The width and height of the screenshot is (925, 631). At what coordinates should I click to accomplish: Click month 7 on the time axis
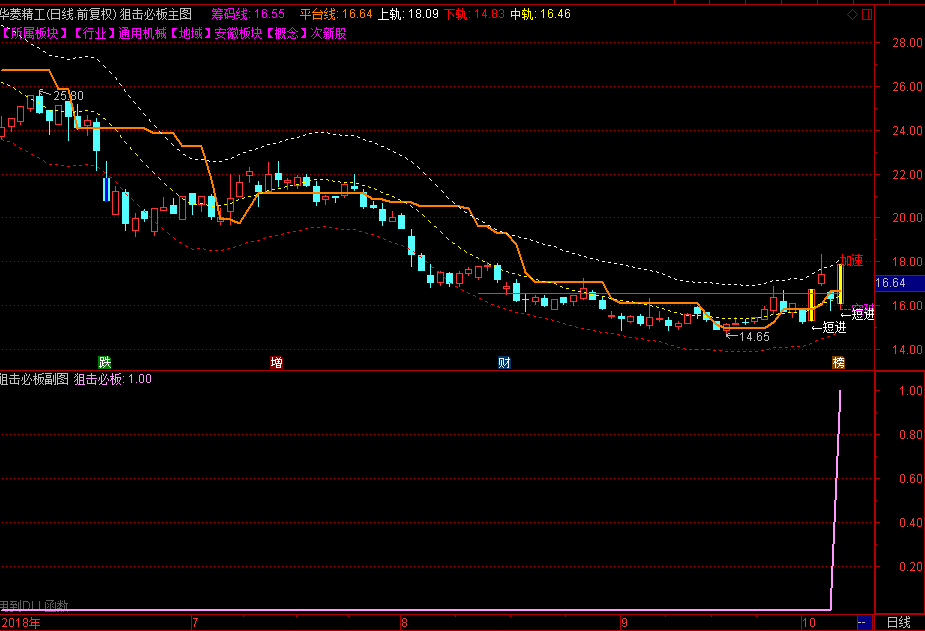[195, 623]
